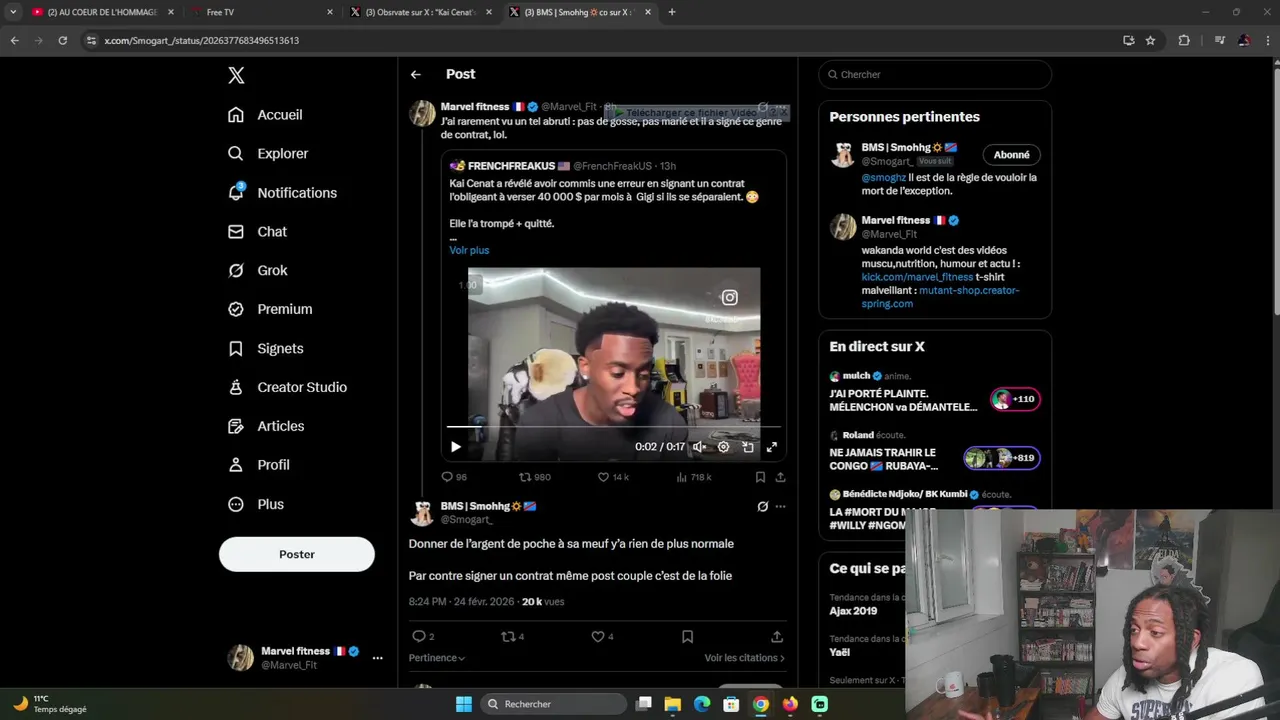Open FRENCHFREAKUS quoted post author
The height and width of the screenshot is (720, 1280).
(511, 166)
